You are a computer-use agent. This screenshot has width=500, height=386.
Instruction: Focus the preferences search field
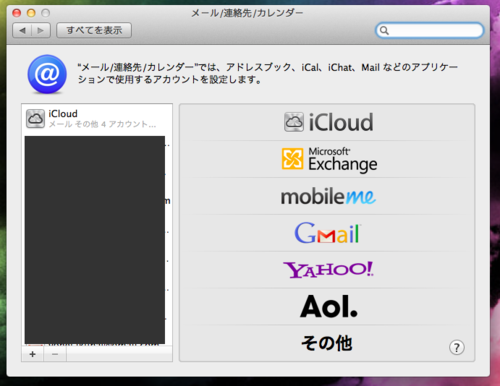point(430,31)
